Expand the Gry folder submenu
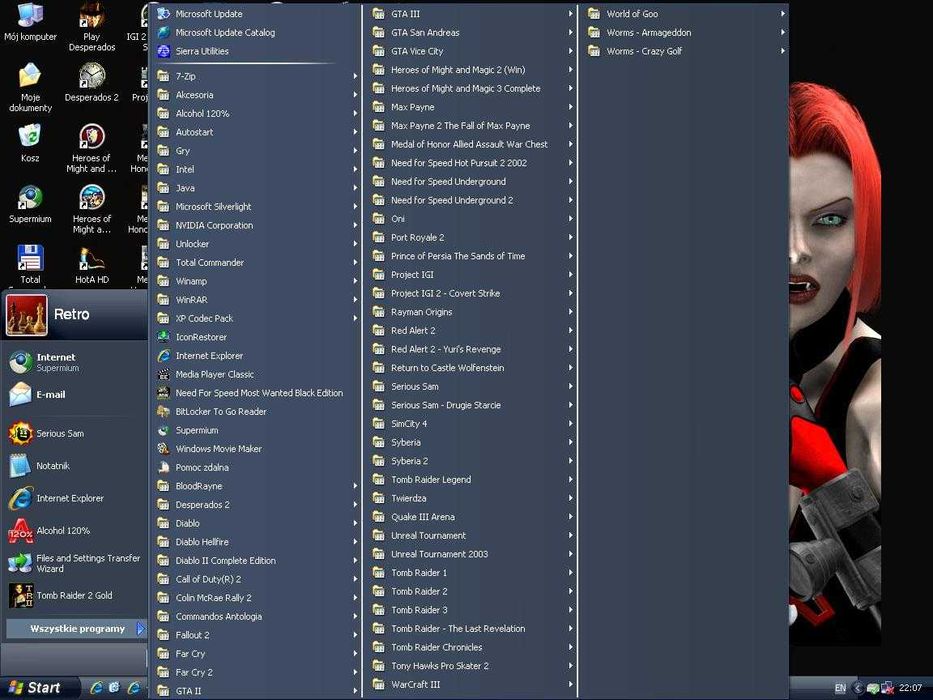This screenshot has width=933, height=700. (256, 151)
